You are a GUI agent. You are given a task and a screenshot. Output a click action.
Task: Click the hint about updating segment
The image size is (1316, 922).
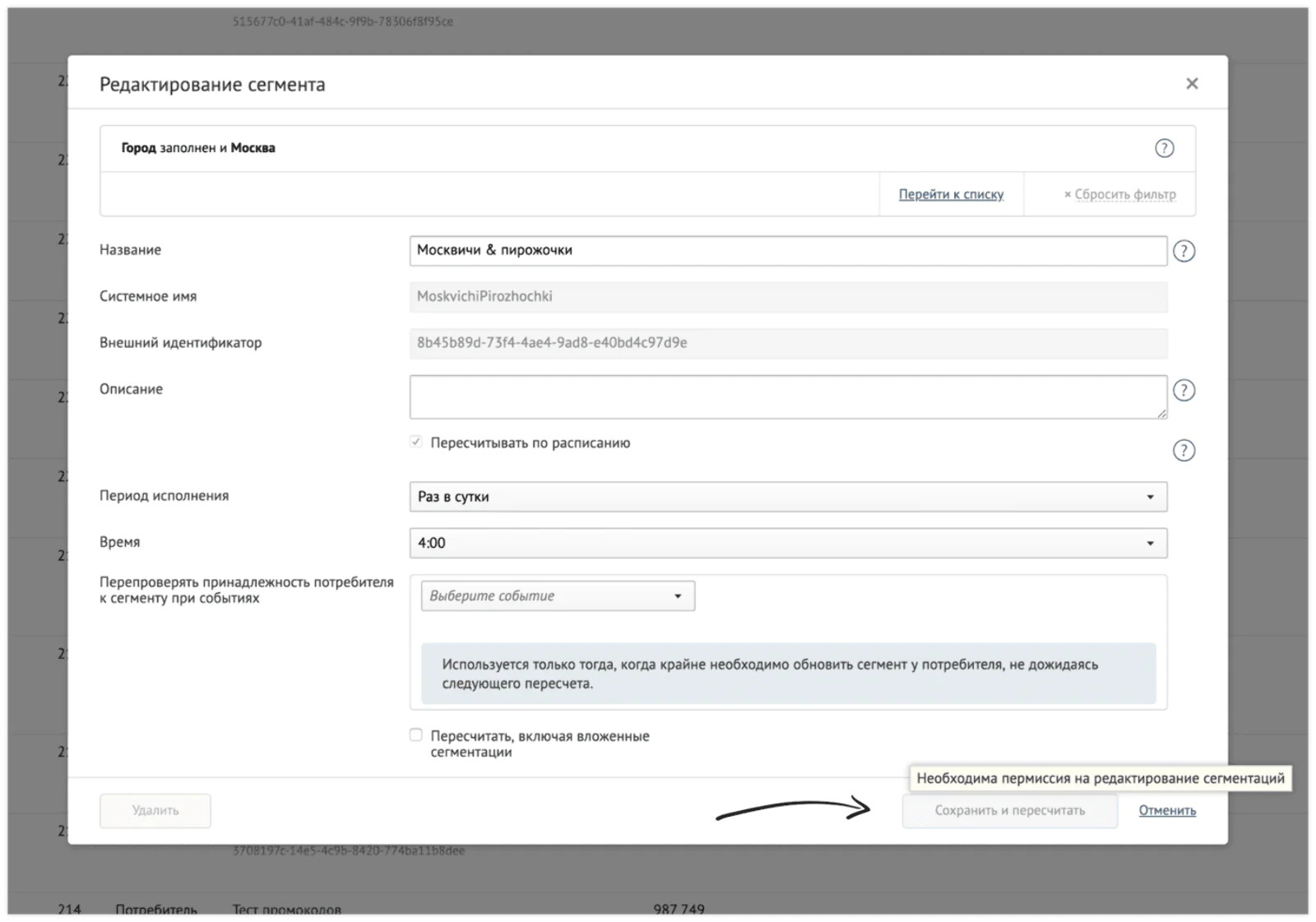[x=788, y=674]
